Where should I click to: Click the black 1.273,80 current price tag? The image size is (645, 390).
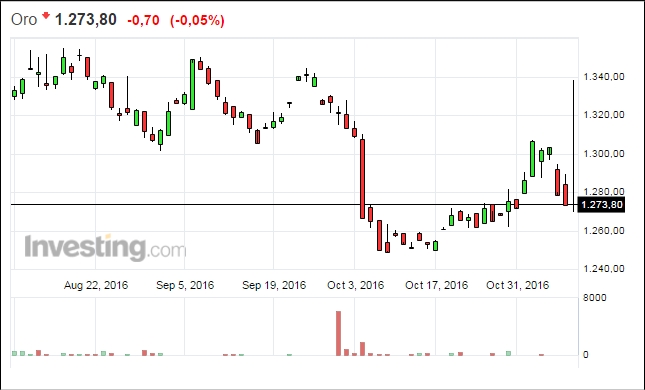(601, 204)
